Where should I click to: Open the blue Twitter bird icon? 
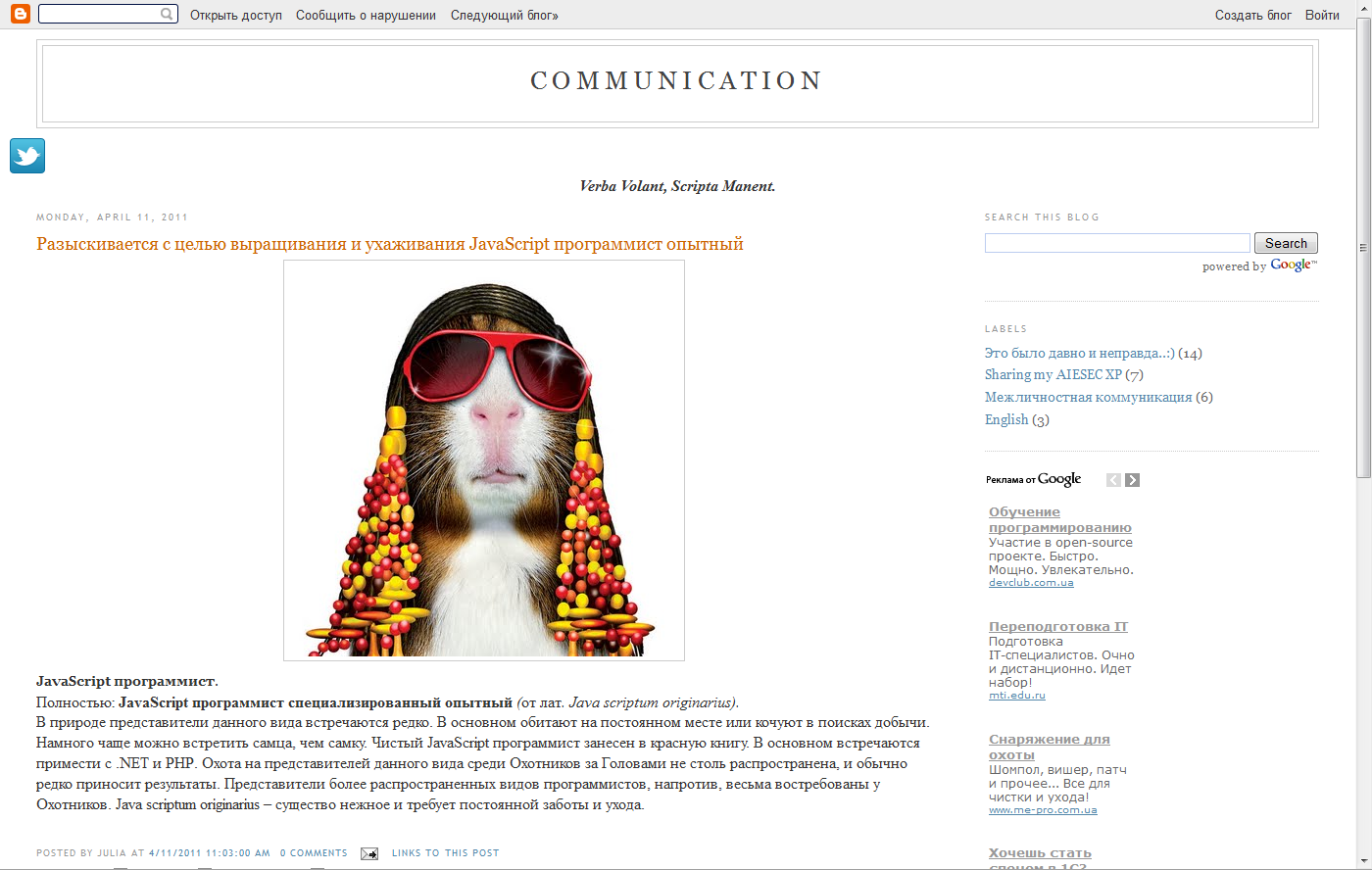click(27, 156)
